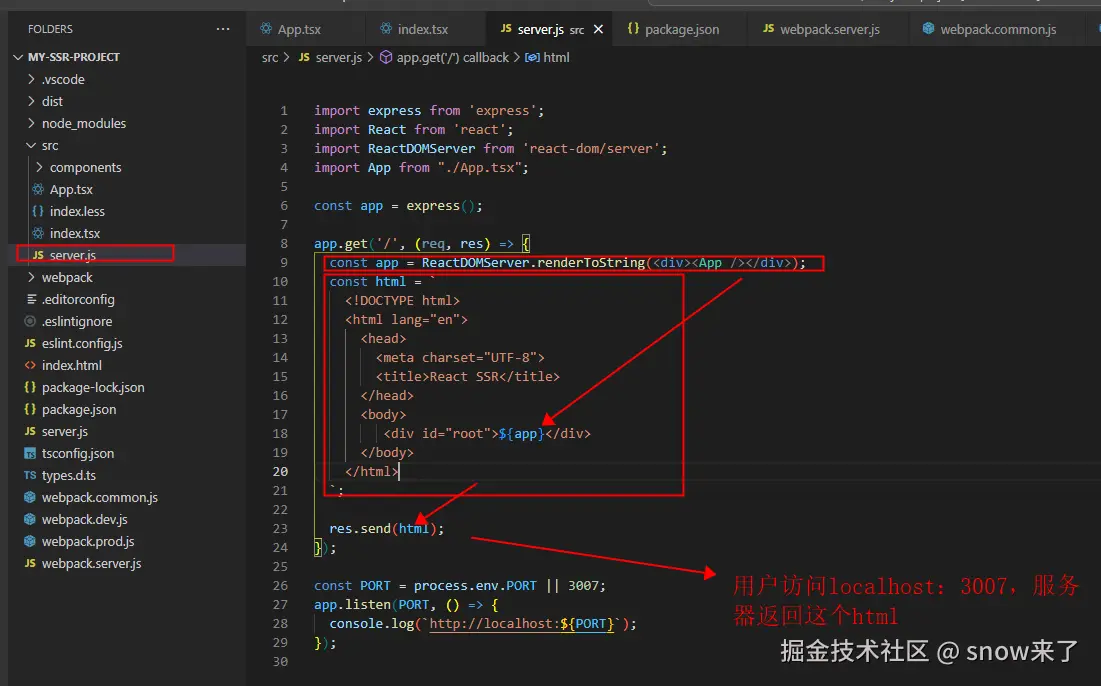Click the React SSR title text

tap(464, 377)
